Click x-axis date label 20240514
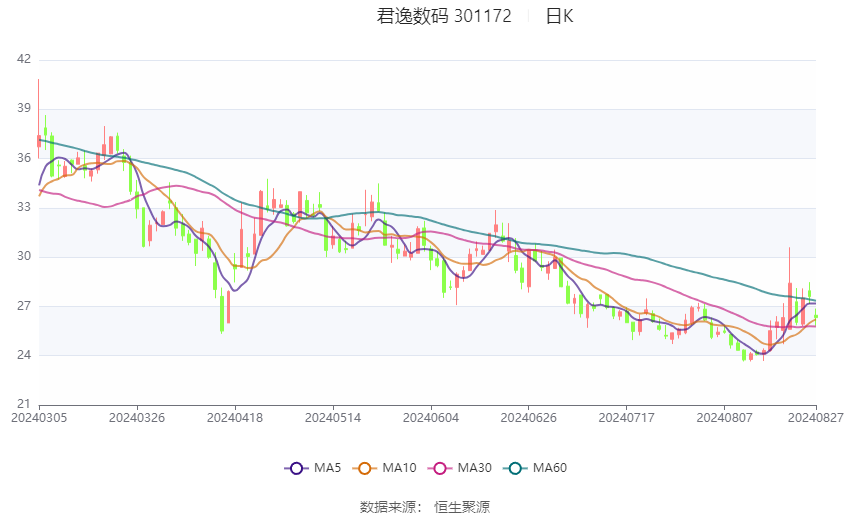The height and width of the screenshot is (517, 850). pos(333,418)
